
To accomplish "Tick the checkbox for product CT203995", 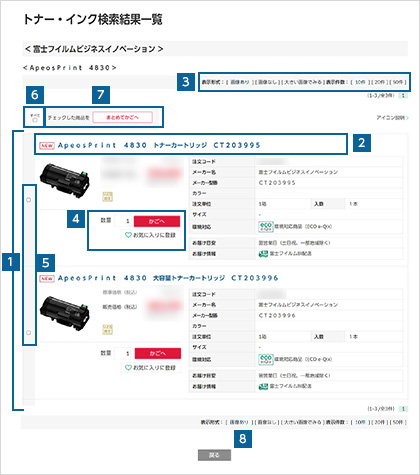I will 29,200.
